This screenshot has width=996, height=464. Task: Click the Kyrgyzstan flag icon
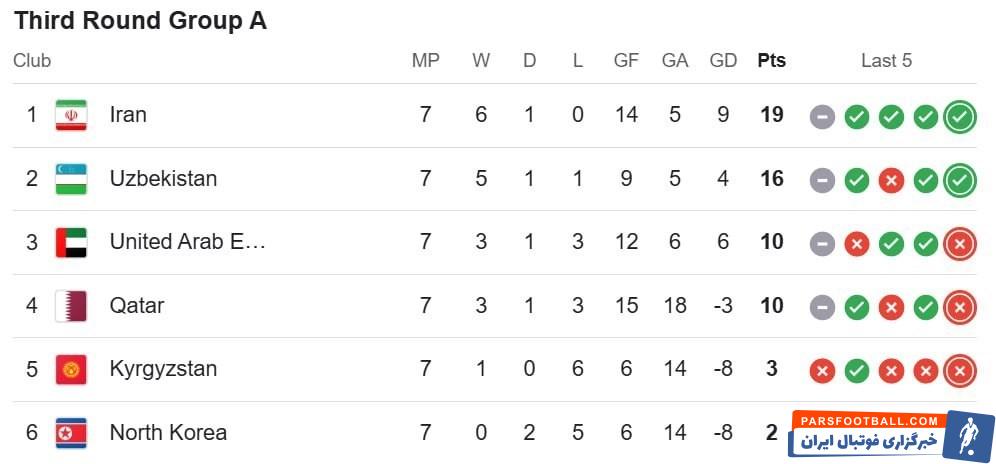click(x=71, y=369)
